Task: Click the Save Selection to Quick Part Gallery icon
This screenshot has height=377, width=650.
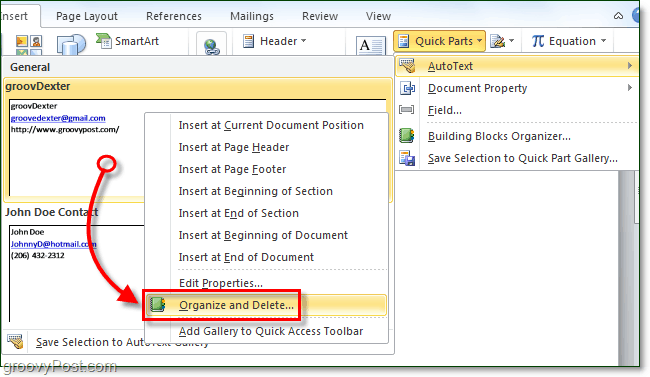Action: point(407,158)
